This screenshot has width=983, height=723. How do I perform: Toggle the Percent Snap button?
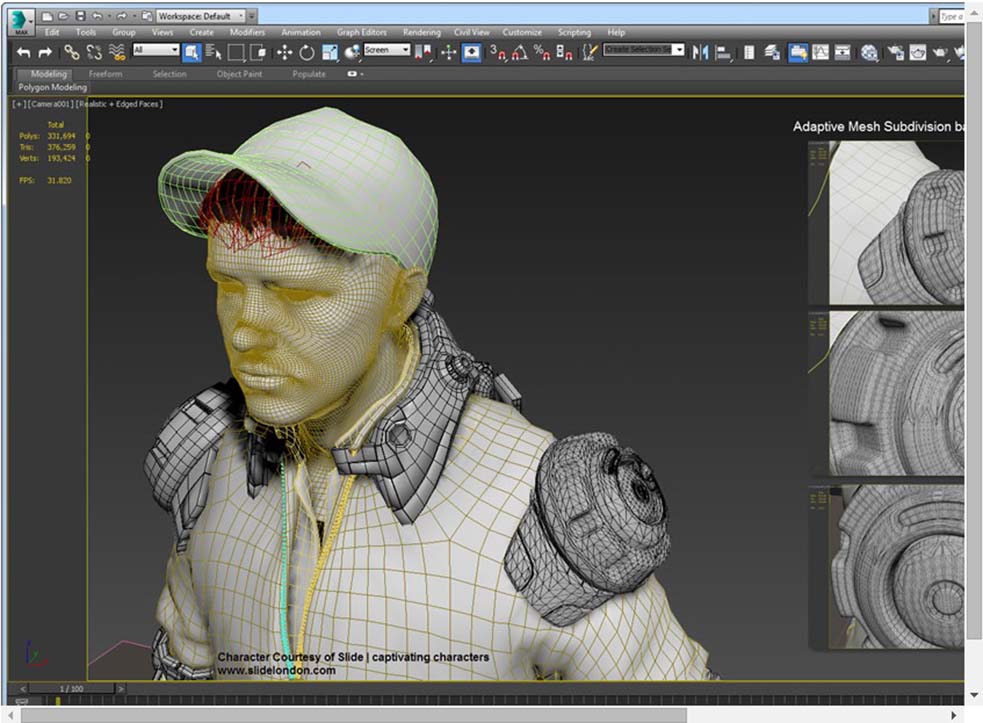542,52
